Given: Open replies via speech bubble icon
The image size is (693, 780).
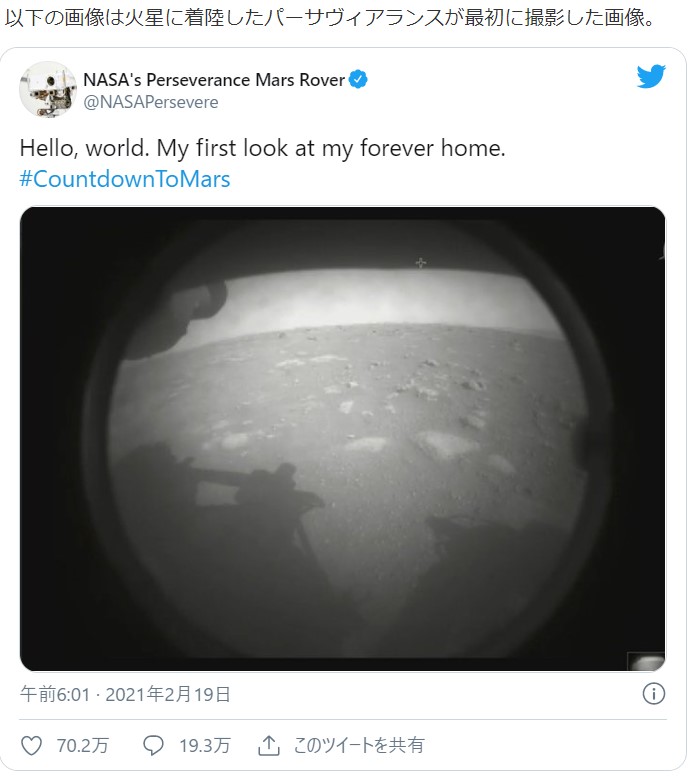Looking at the screenshot, I should (x=153, y=745).
